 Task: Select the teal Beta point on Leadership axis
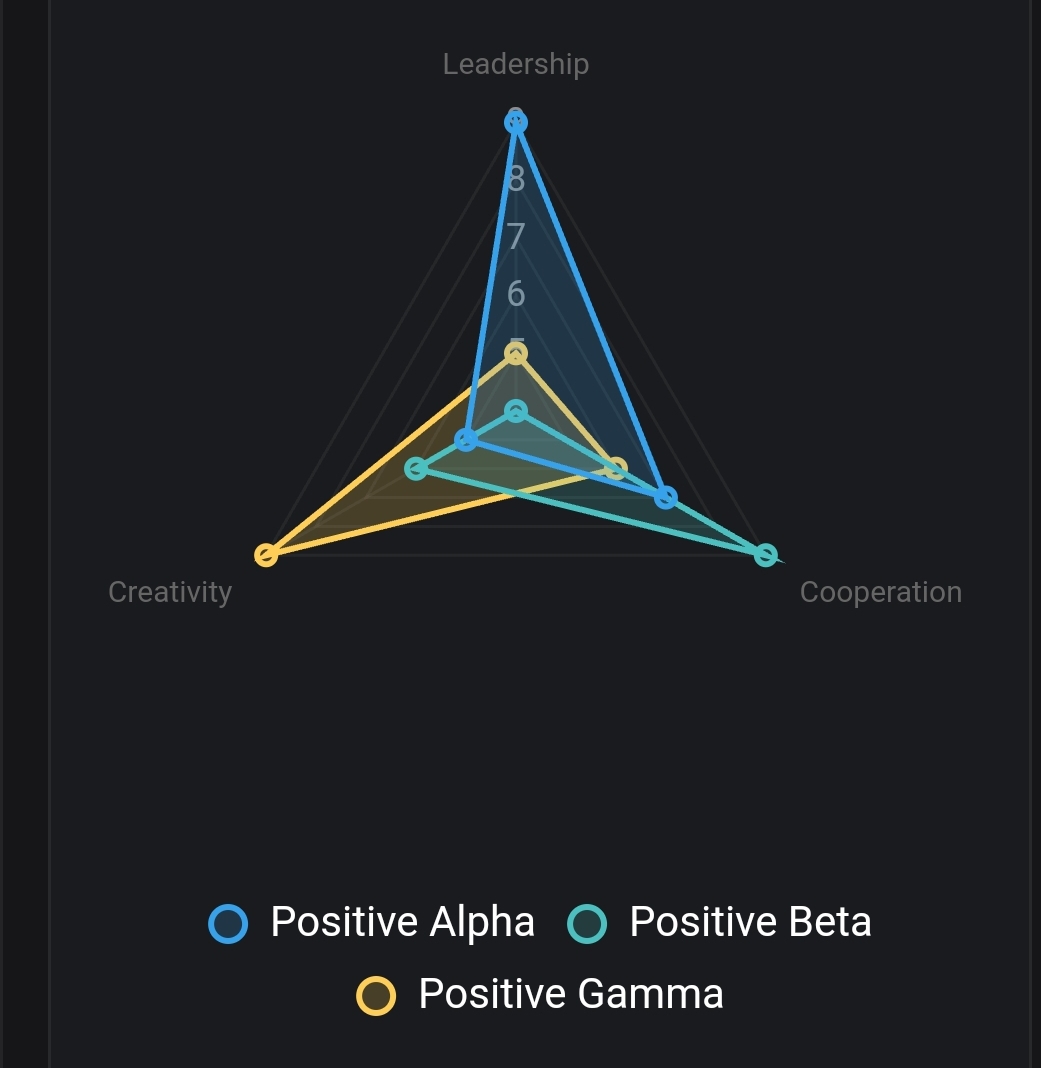[516, 411]
